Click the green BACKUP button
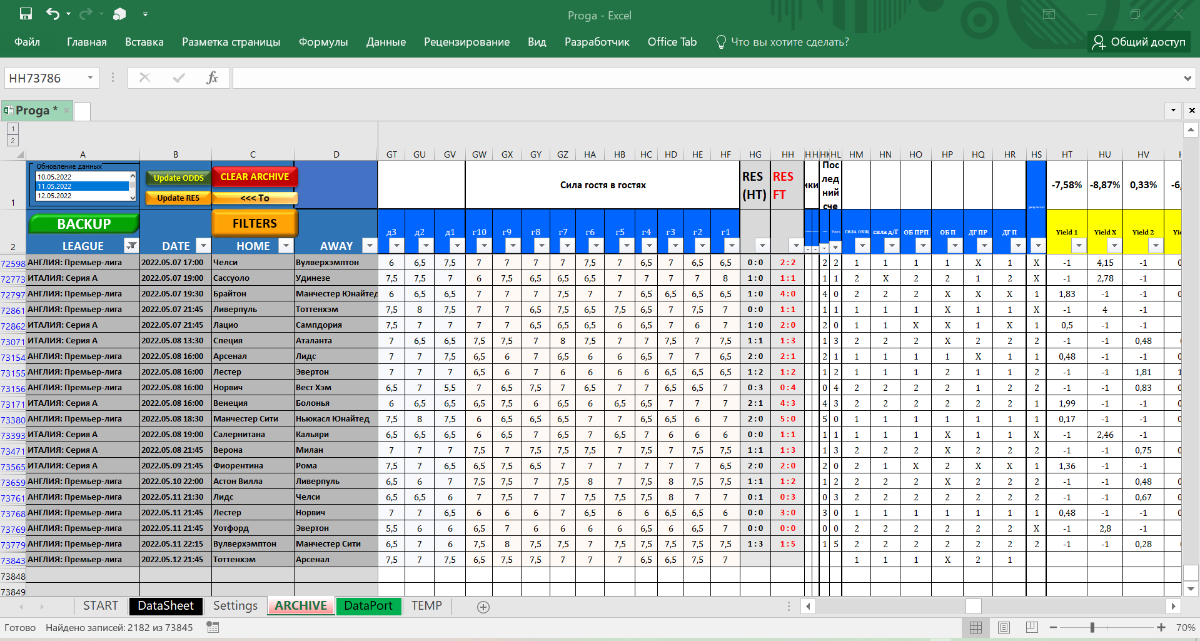The width and height of the screenshot is (1200, 641). coord(83,224)
